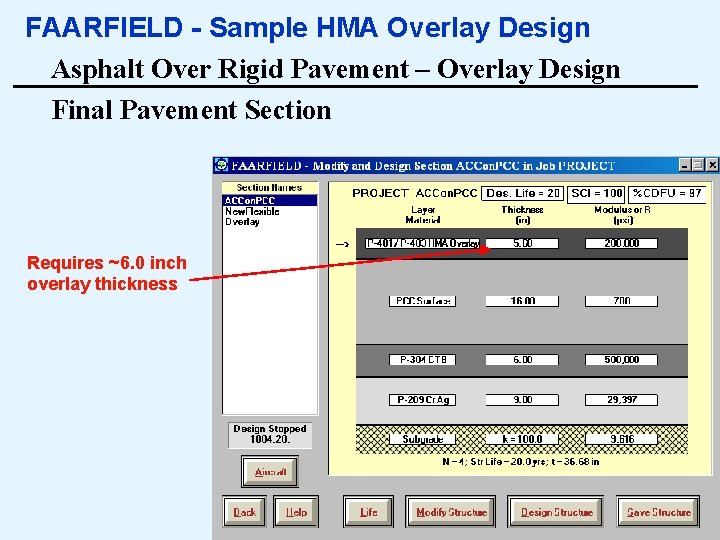Click overlay modulus 200,000 field
This screenshot has height=540, width=720.
click(621, 243)
